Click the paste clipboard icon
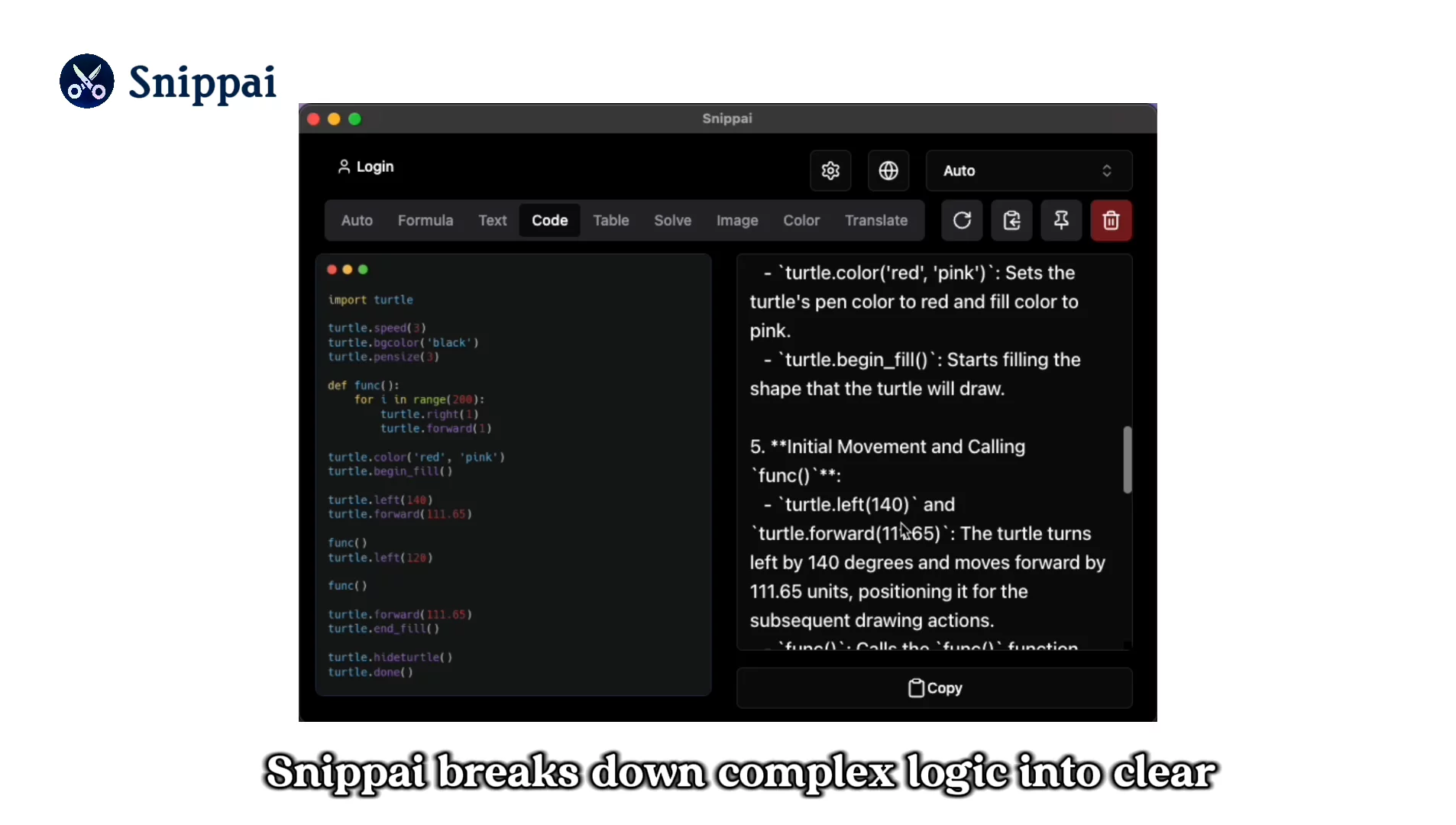Screen dimensions: 1456x825 click(1011, 221)
